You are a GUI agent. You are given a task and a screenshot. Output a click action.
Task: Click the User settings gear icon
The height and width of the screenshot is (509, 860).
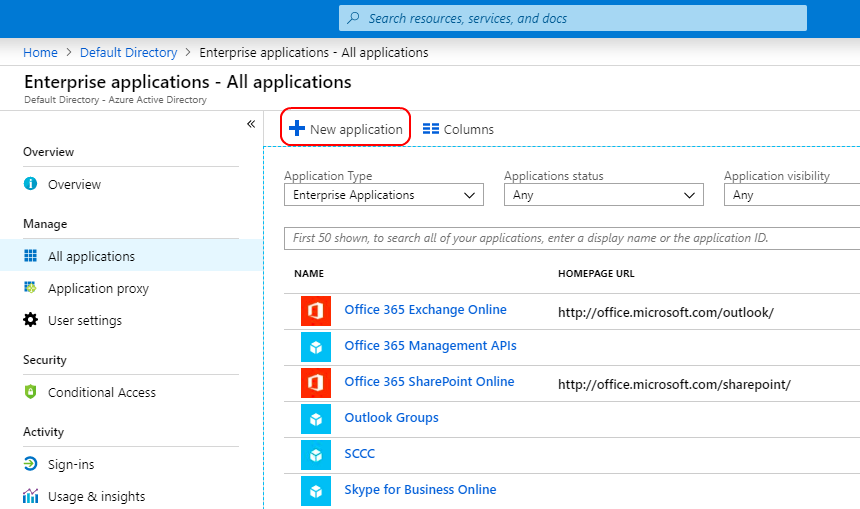point(31,320)
